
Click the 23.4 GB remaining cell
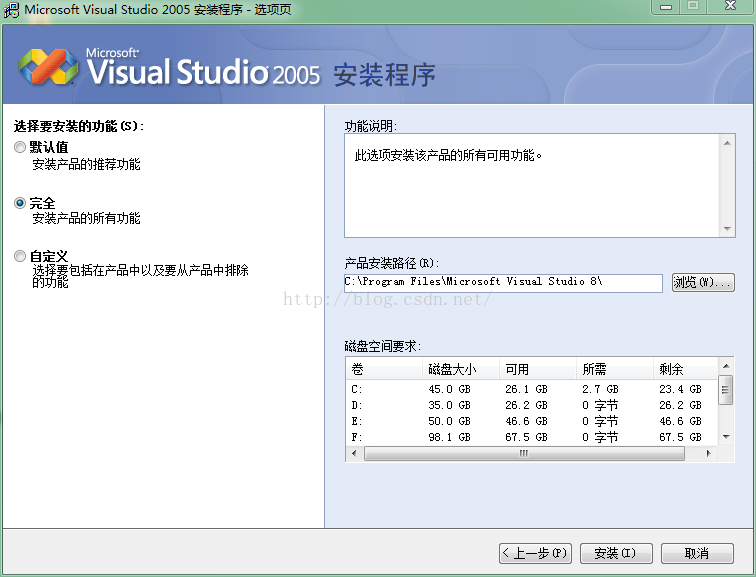680,389
